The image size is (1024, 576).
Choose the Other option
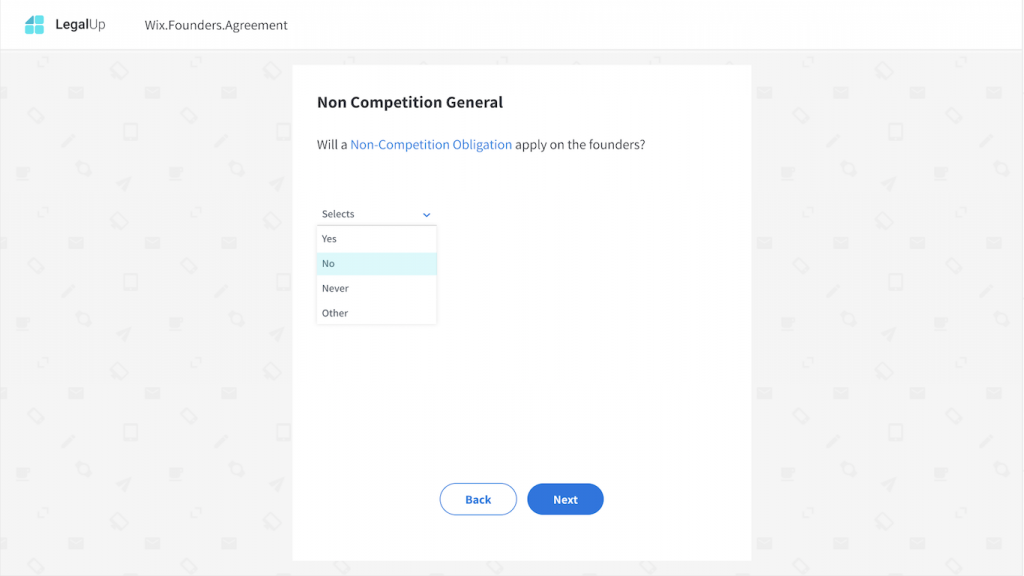pos(376,313)
